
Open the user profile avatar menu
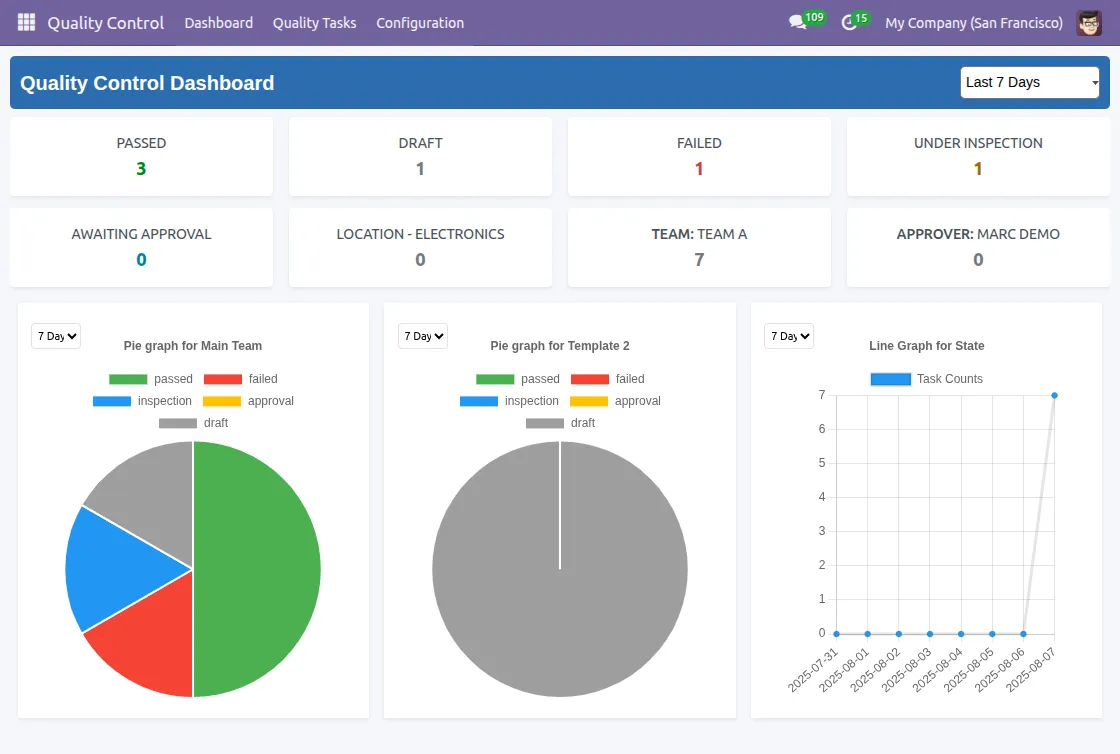[x=1091, y=22]
